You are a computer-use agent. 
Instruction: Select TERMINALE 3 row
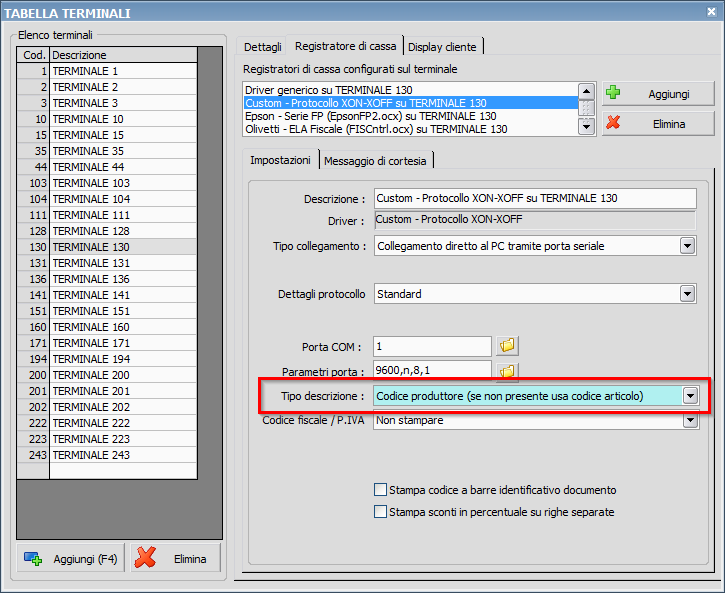(x=107, y=103)
